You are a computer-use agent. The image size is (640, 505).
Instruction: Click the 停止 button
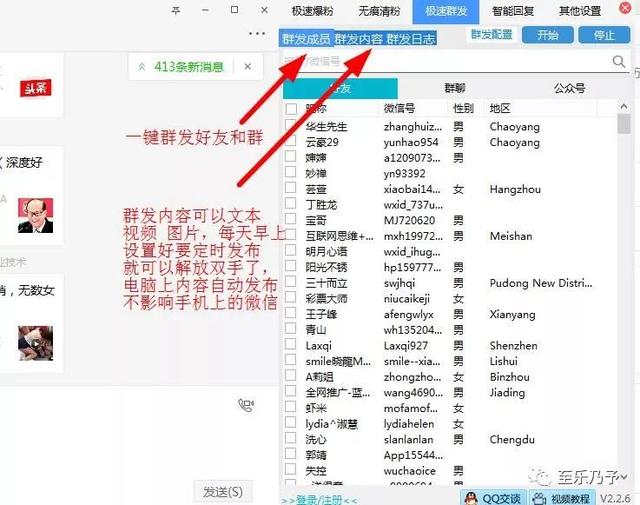pos(604,35)
